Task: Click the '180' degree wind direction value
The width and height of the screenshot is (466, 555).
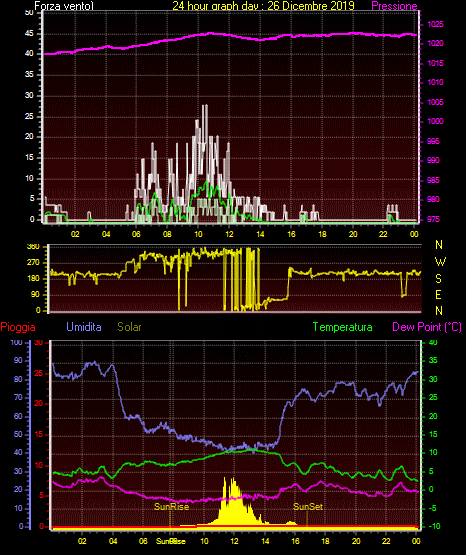Action: coord(34,279)
